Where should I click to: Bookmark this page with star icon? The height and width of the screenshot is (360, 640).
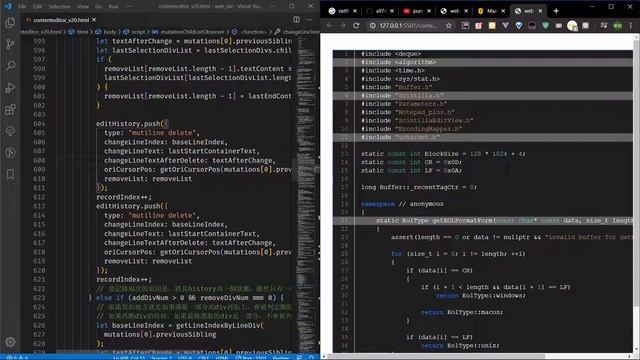pyautogui.click(x=449, y=25)
